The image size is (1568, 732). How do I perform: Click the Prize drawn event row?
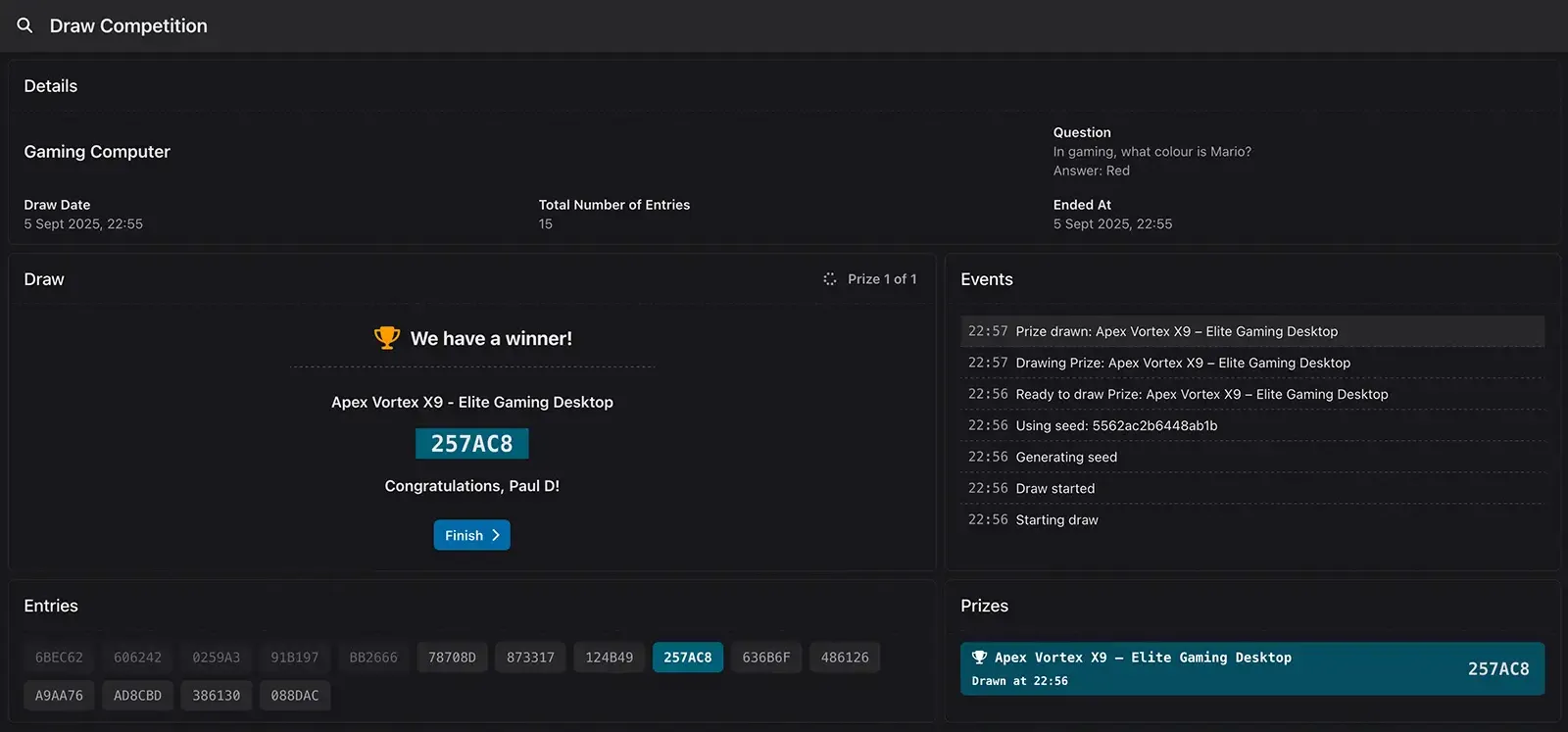click(1252, 331)
